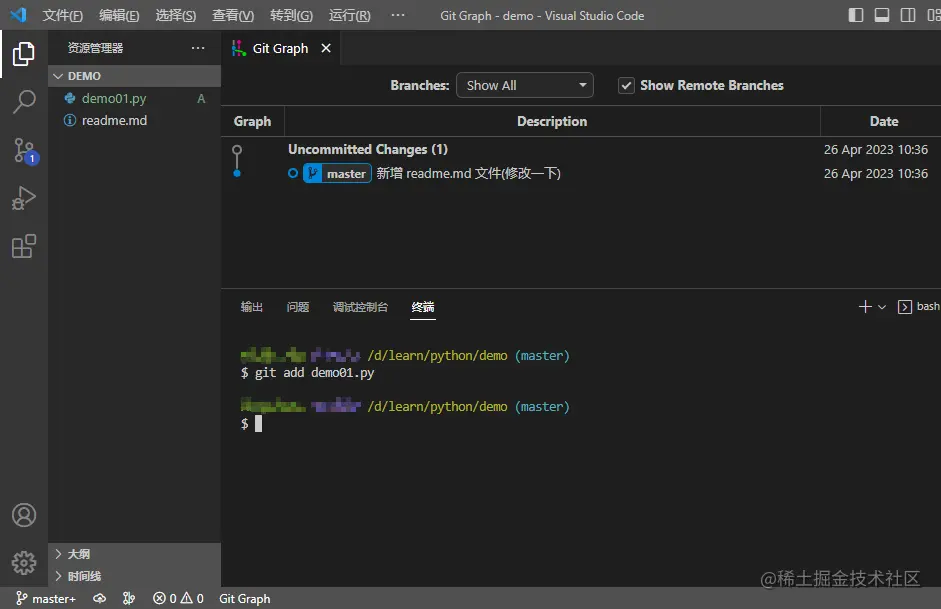Screen dimensions: 941x609
Task: Open the 运行(R) menu
Action: 349,16
